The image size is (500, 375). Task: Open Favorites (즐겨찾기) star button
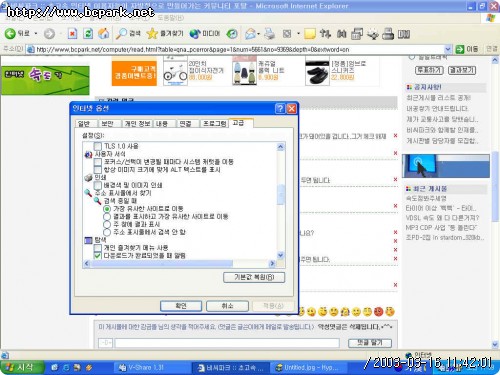tap(165, 34)
